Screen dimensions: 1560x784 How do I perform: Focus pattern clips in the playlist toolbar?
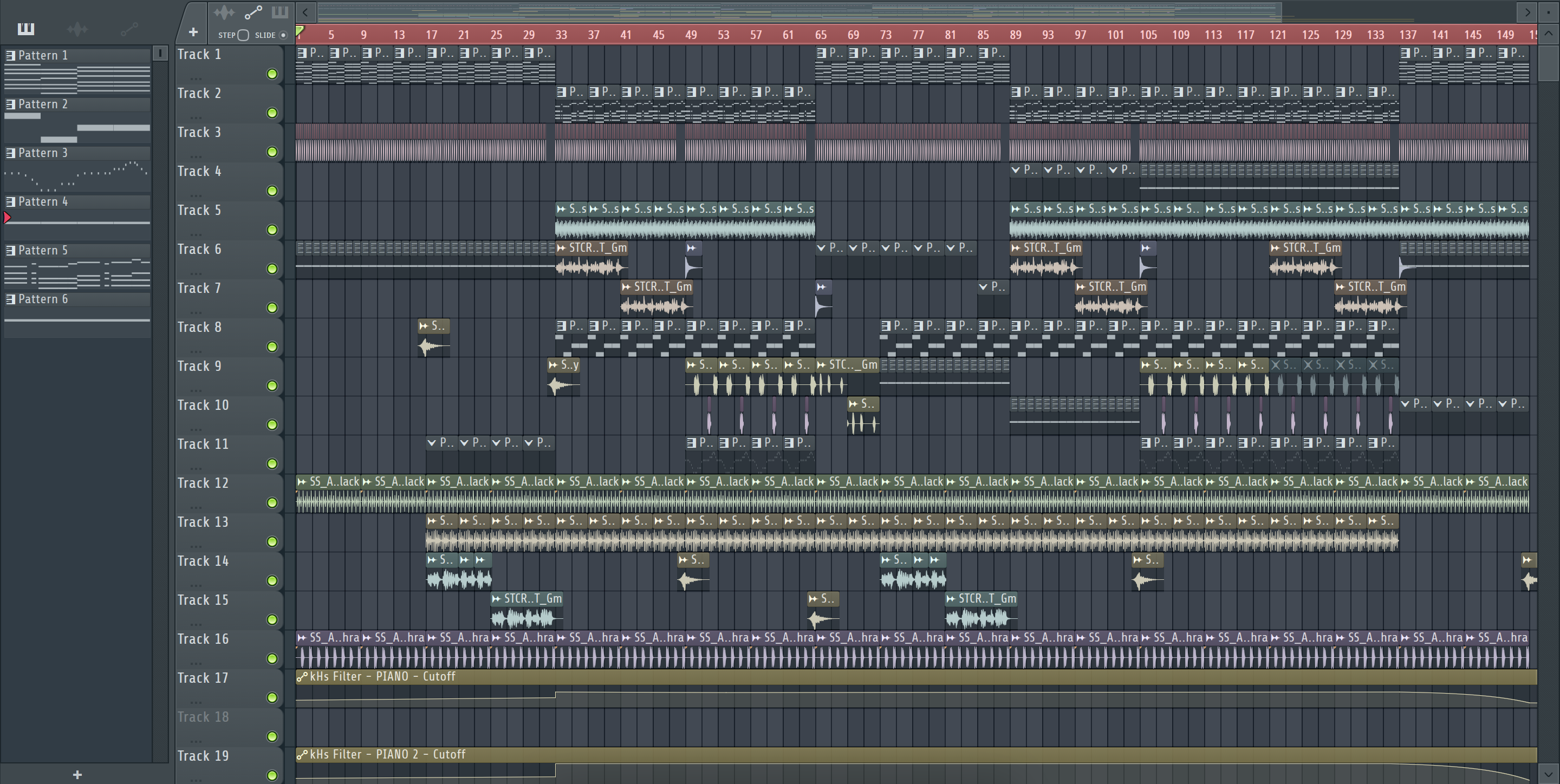(x=280, y=12)
